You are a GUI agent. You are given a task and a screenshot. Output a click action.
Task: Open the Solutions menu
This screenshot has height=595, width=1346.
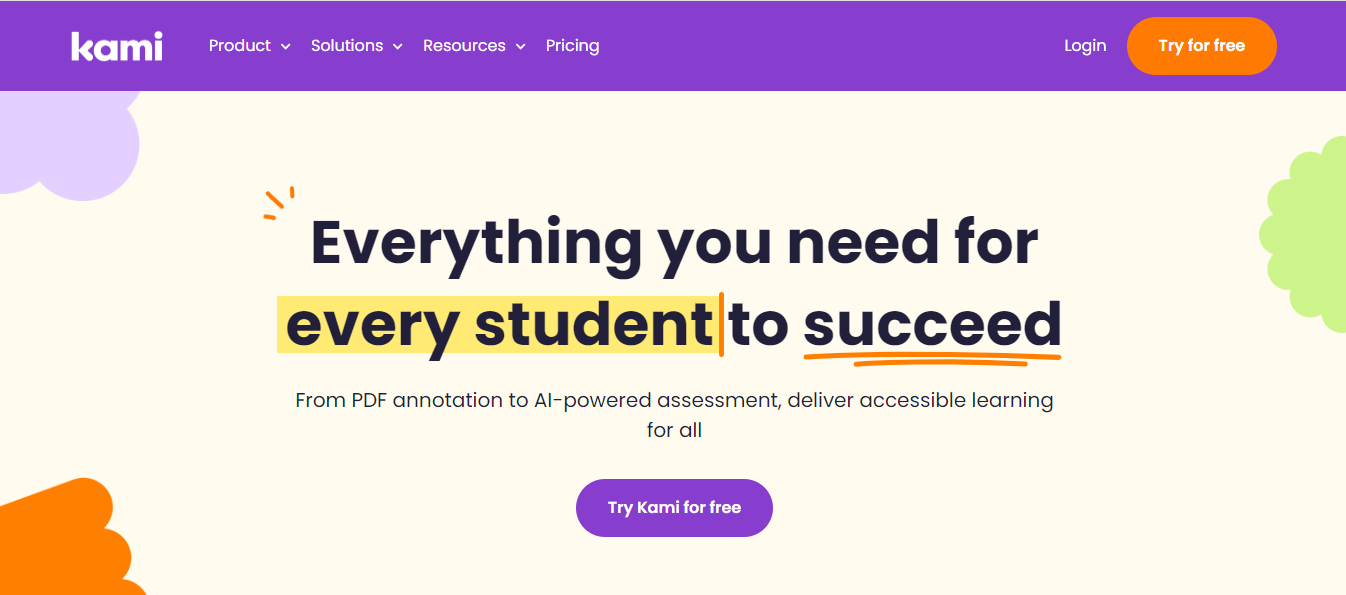click(347, 46)
